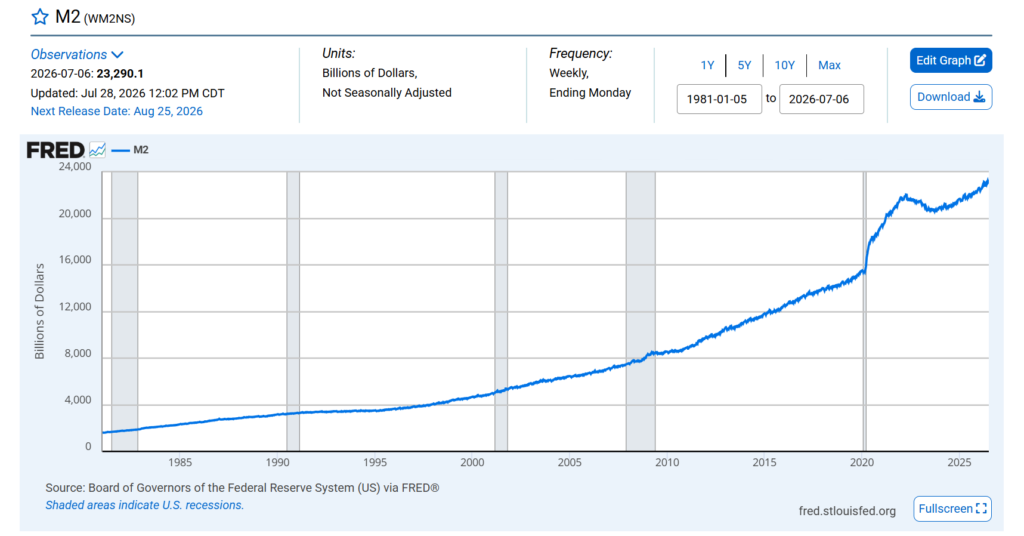
Task: Expand the Observations chevron
Action: coord(117,55)
